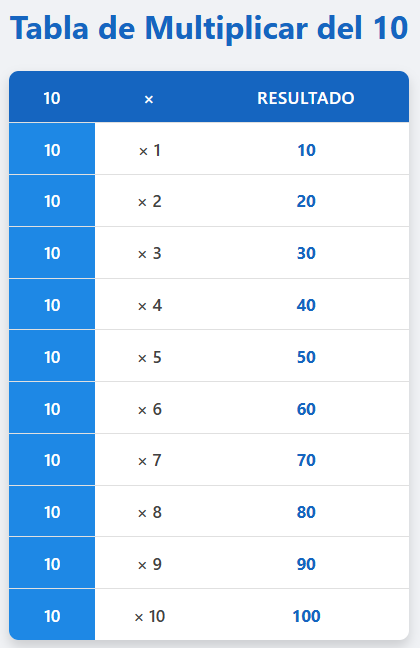Select the × 3 multiplier cell
Image resolution: width=420 pixels, height=648 pixels.
(x=149, y=253)
